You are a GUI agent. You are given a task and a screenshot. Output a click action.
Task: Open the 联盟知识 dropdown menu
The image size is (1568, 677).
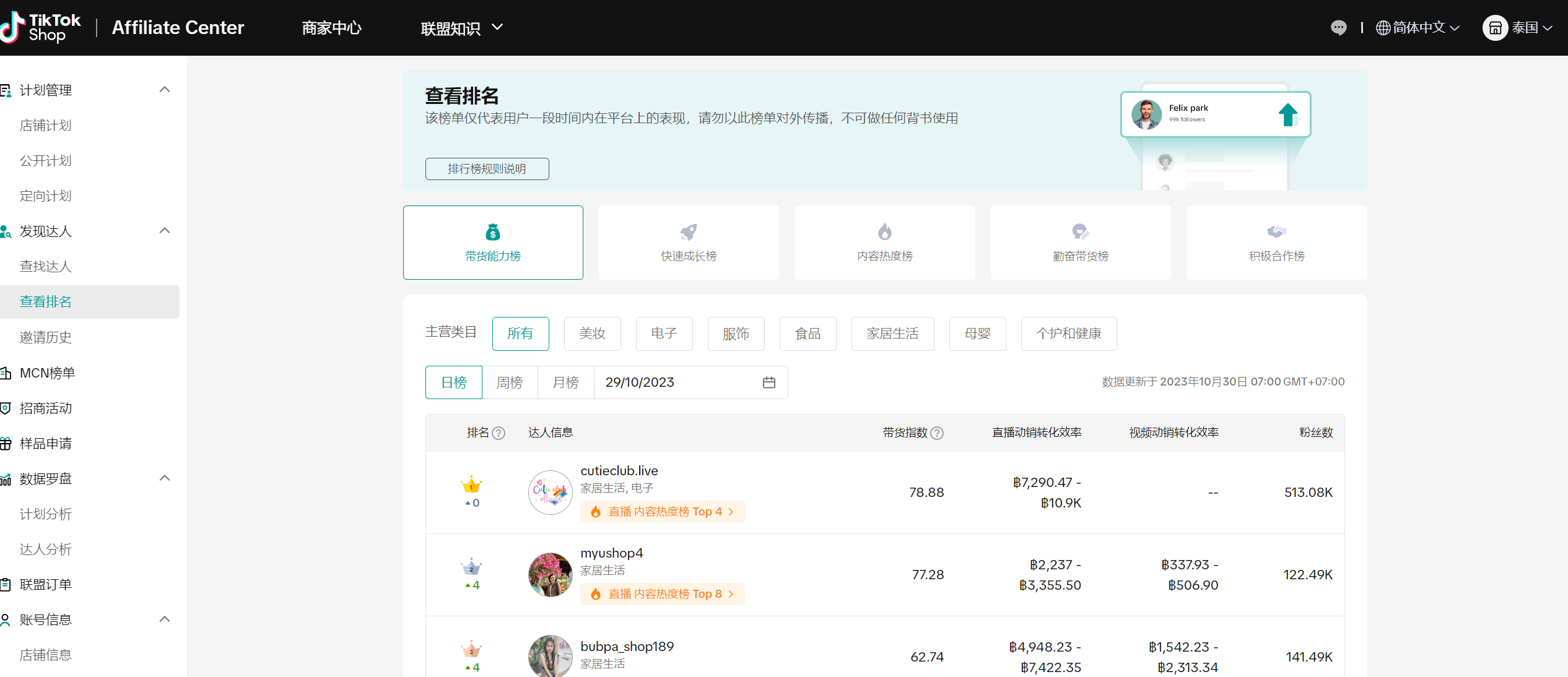pos(461,28)
